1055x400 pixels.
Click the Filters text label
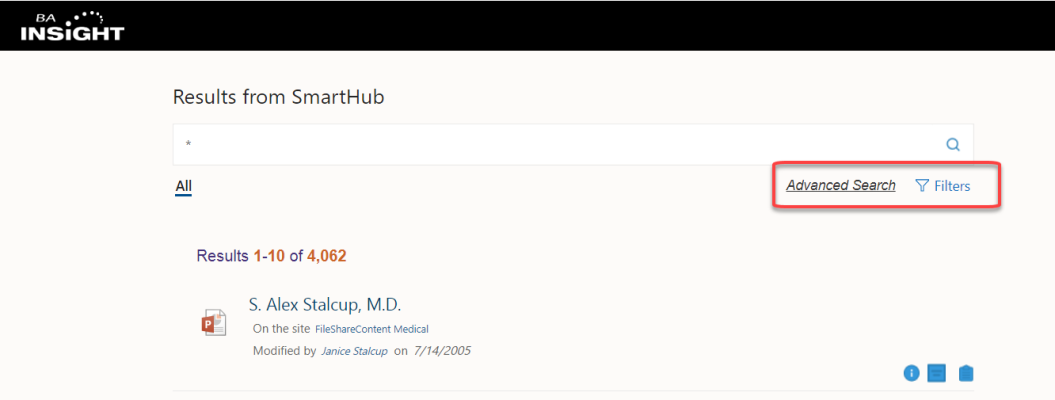(952, 186)
